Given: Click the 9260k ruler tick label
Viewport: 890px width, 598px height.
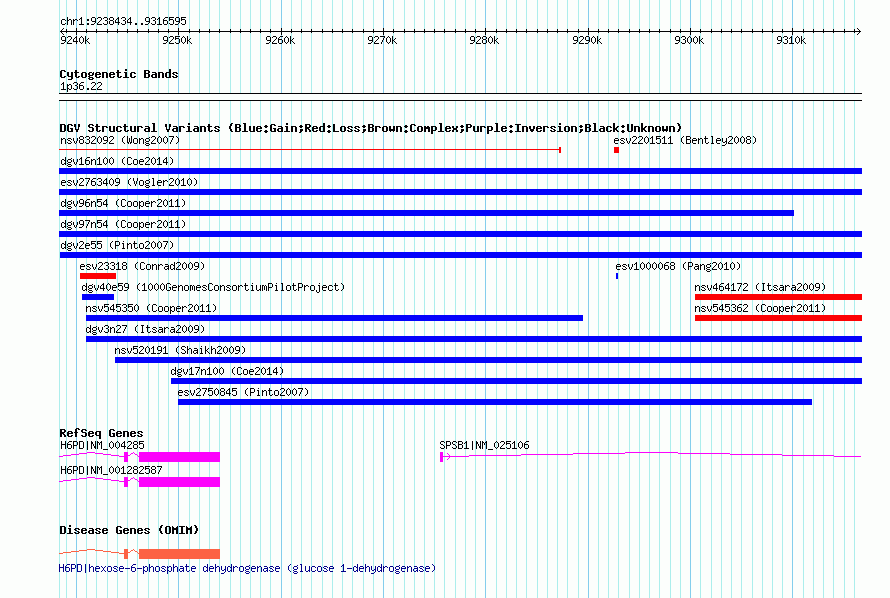Looking at the screenshot, I should (280, 40).
